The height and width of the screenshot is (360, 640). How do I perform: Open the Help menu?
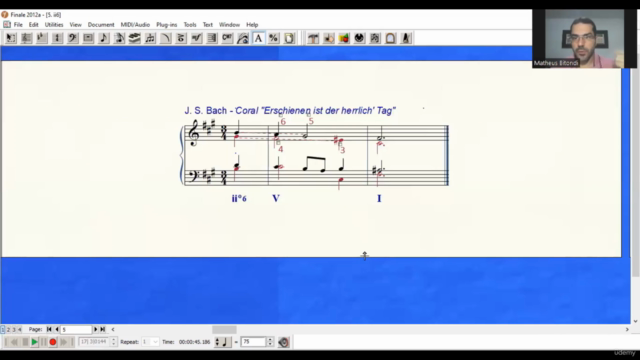click(252, 24)
